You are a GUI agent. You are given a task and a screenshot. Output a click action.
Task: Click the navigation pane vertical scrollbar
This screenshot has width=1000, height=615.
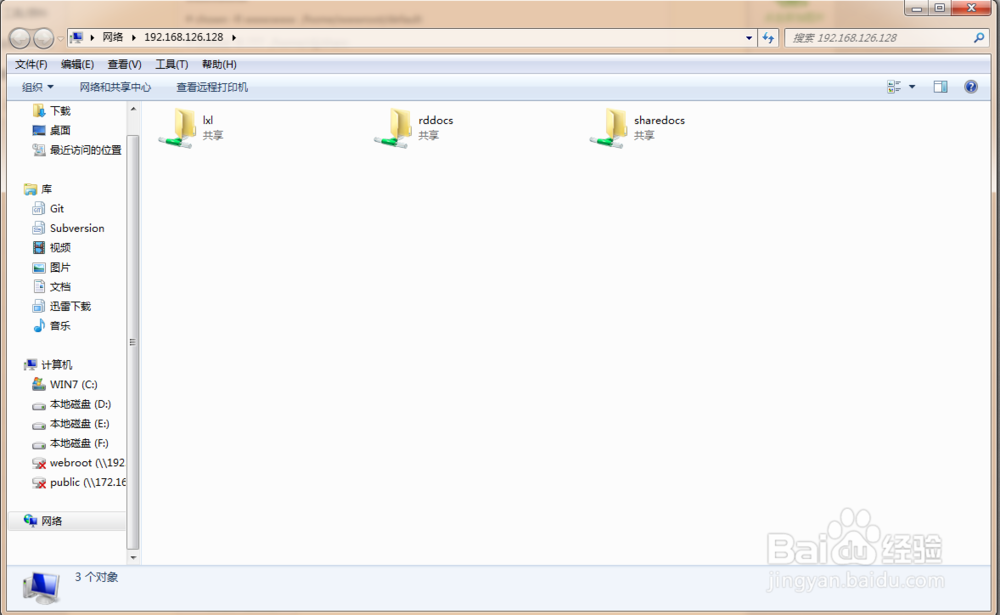tap(131, 340)
